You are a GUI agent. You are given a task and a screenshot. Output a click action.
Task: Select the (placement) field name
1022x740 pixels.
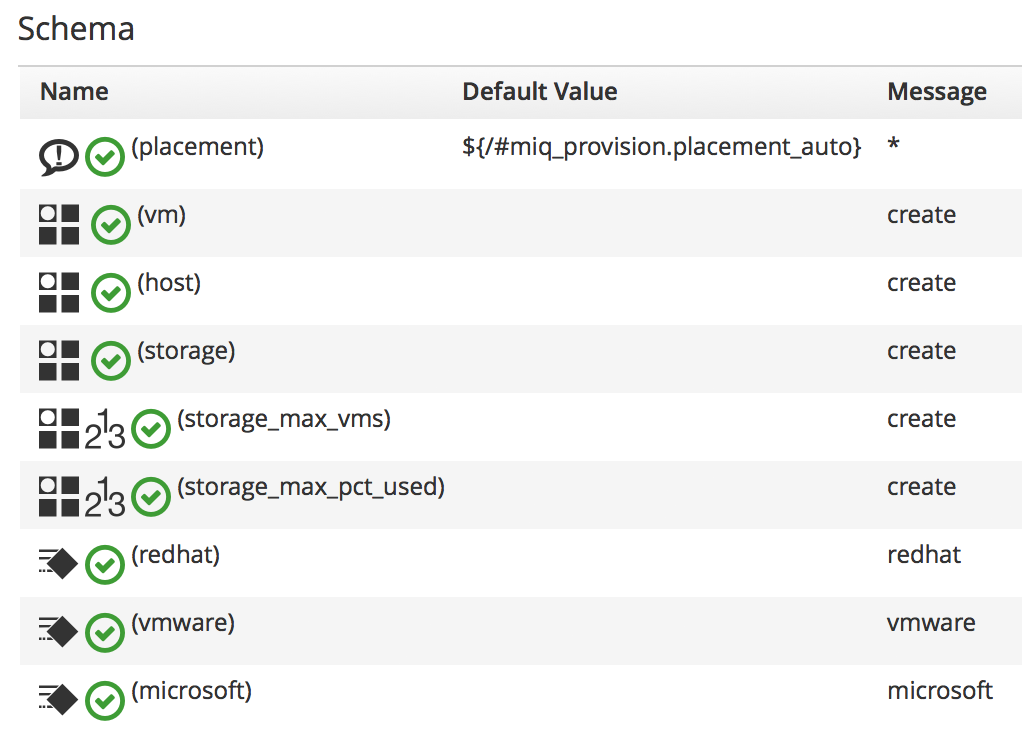pos(198,147)
